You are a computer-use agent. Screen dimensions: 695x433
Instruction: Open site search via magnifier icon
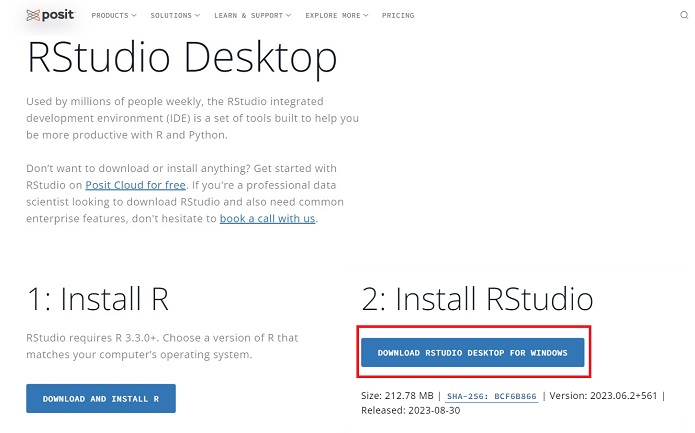(684, 16)
